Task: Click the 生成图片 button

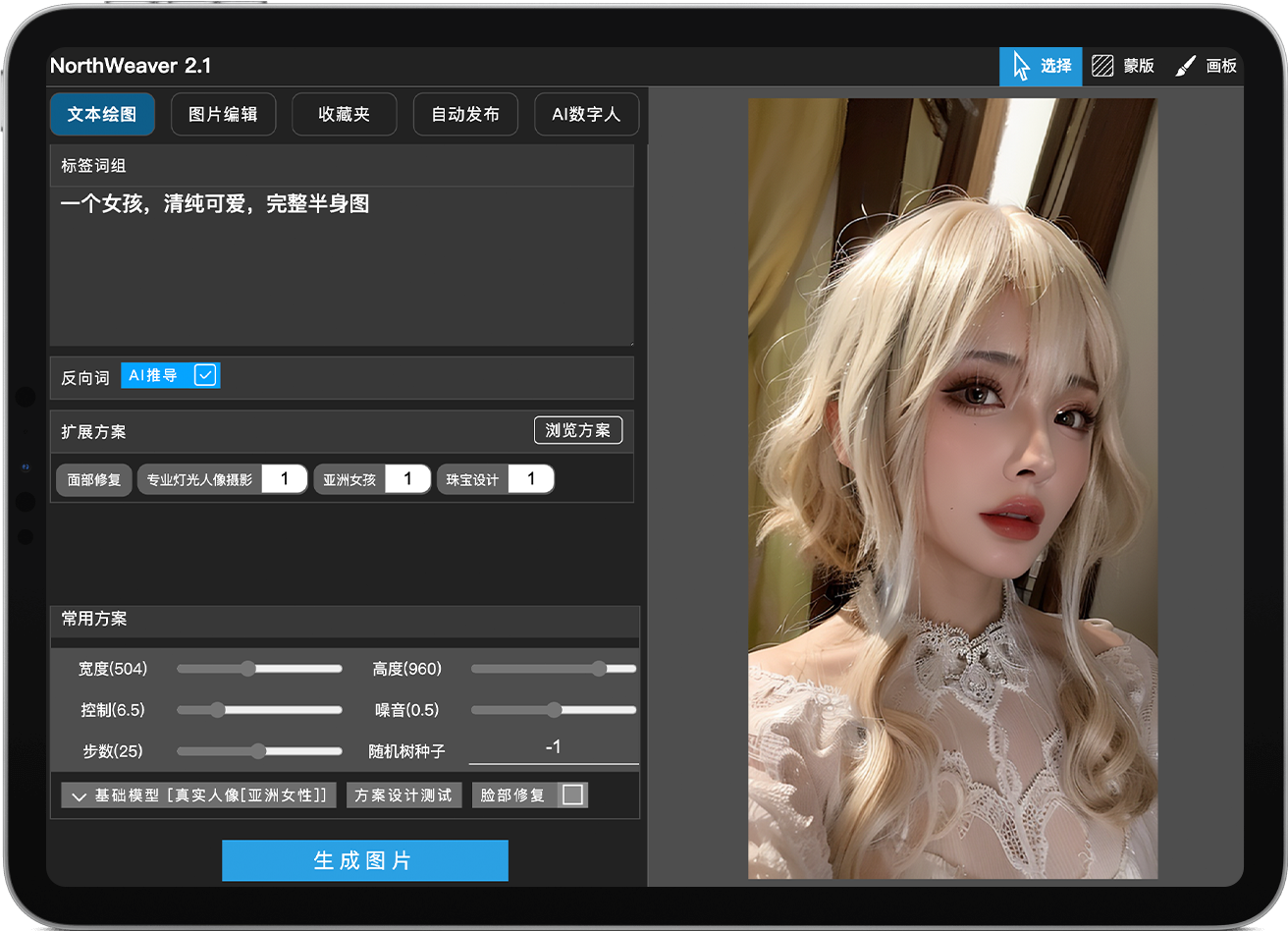Action: point(364,860)
